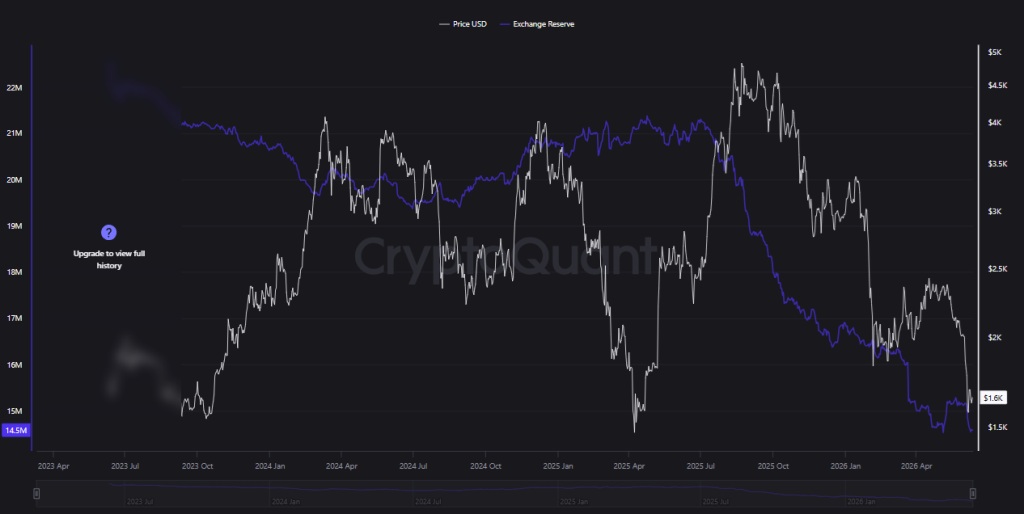Click the 19M reserve axis label
Image resolution: width=1024 pixels, height=514 pixels.
14,226
